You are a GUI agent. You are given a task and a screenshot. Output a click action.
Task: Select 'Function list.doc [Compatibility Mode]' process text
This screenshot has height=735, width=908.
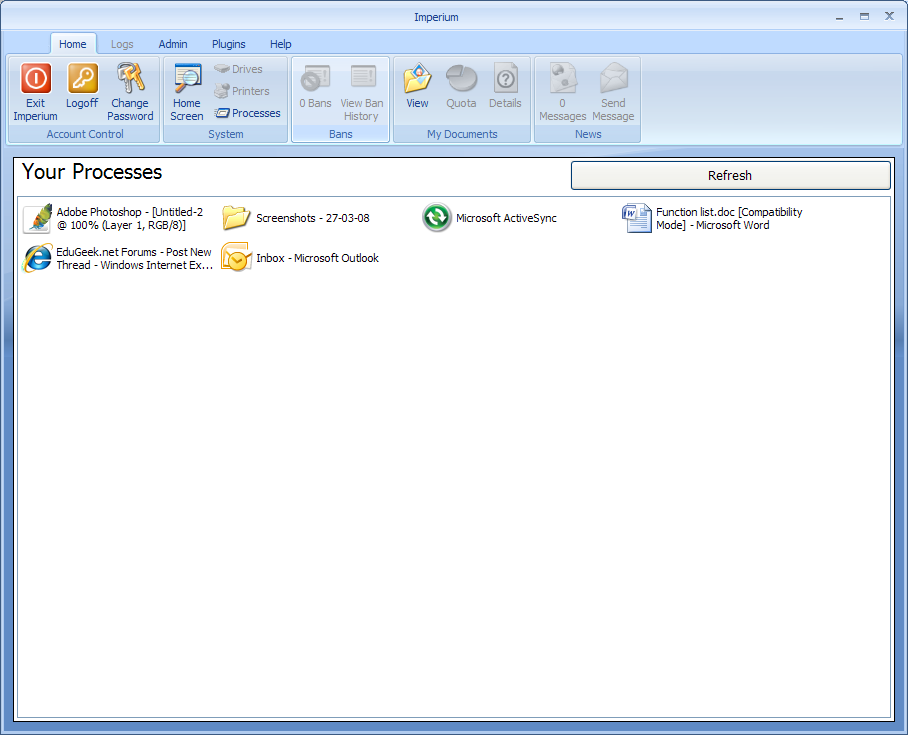coord(729,218)
